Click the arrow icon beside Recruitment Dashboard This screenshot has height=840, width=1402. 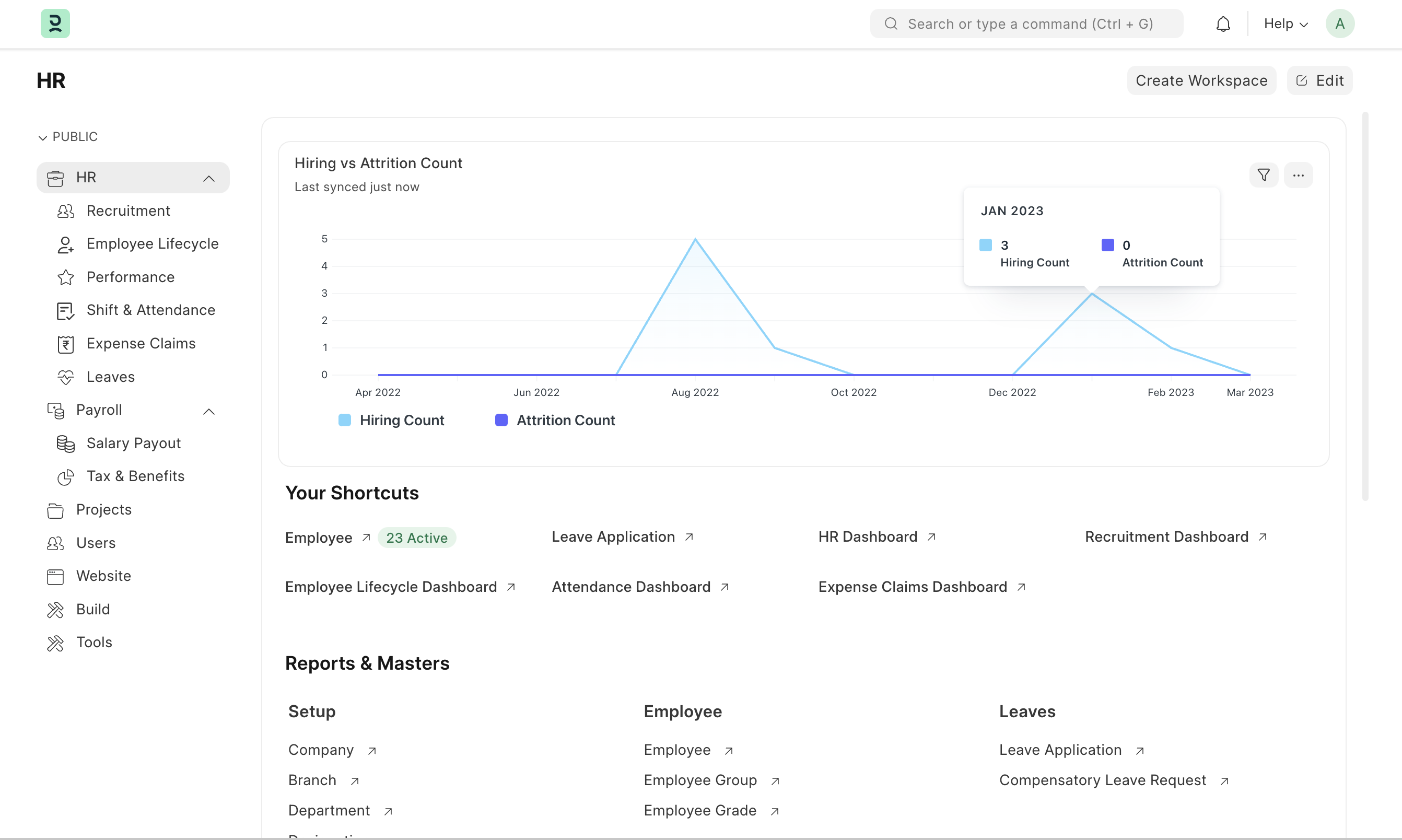[x=1262, y=536]
